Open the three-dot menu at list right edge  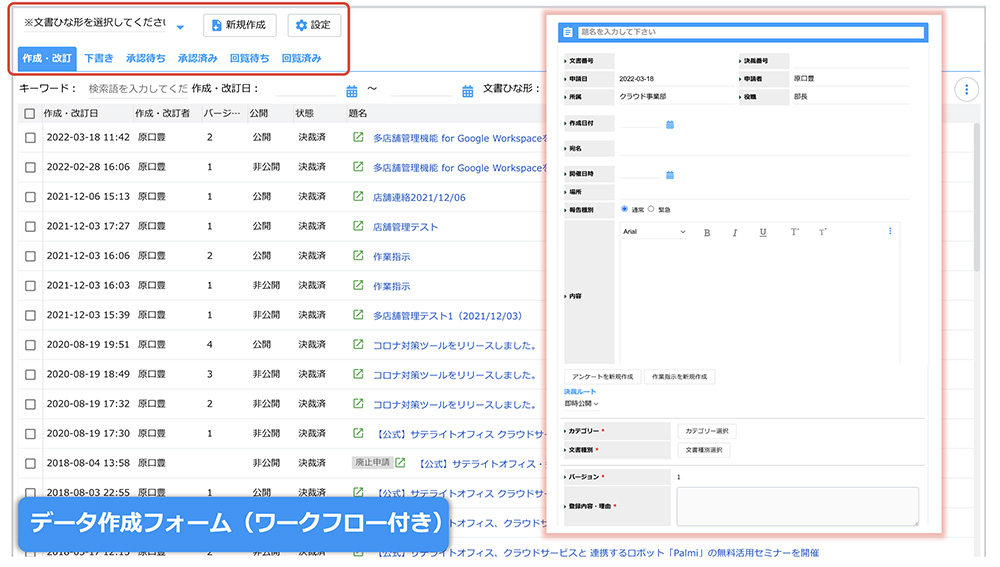tap(966, 89)
